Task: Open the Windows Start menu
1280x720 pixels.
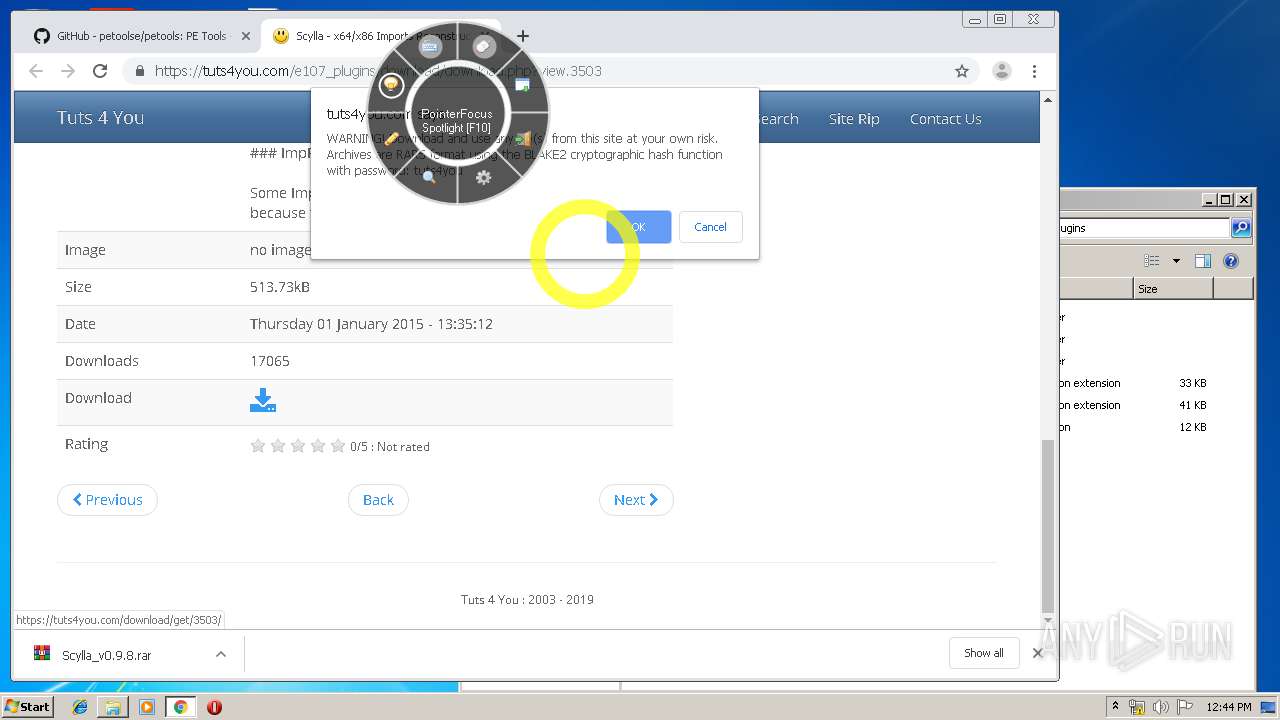Action: [27, 707]
